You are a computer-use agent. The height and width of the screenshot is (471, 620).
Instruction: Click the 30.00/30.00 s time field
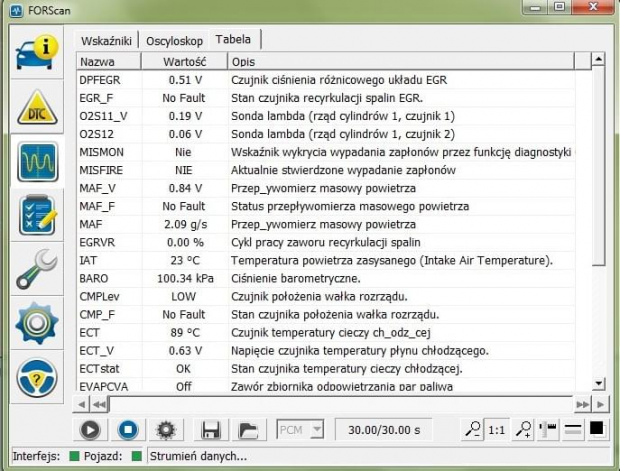point(384,430)
